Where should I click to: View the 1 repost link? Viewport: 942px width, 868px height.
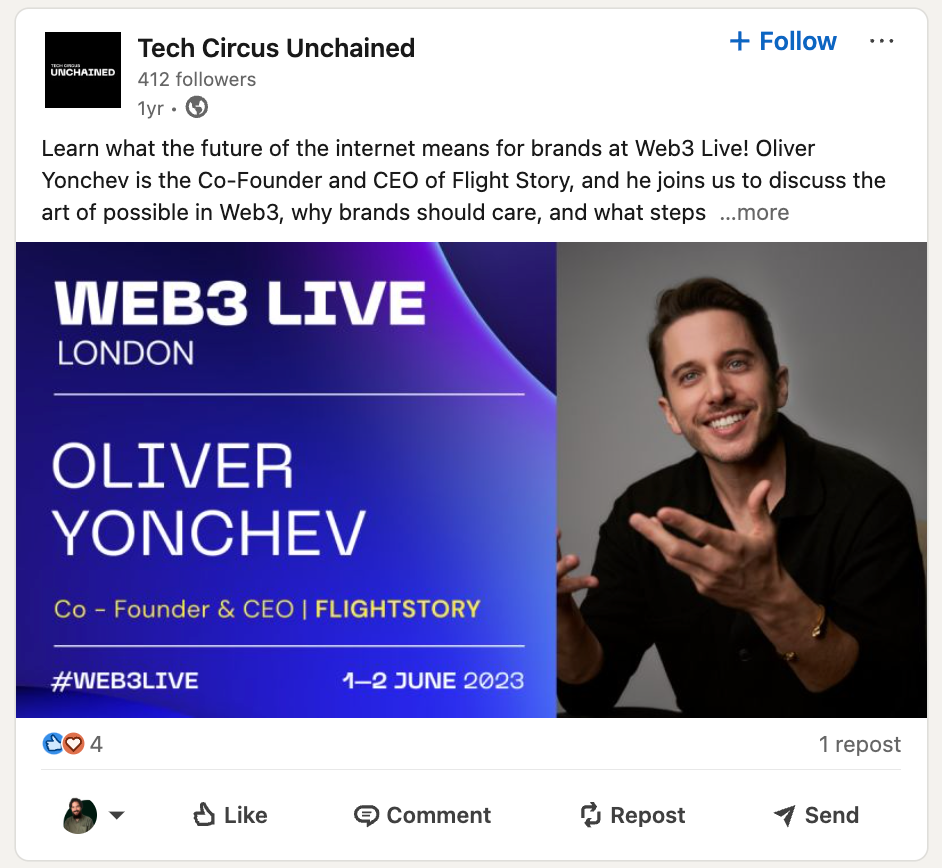860,744
